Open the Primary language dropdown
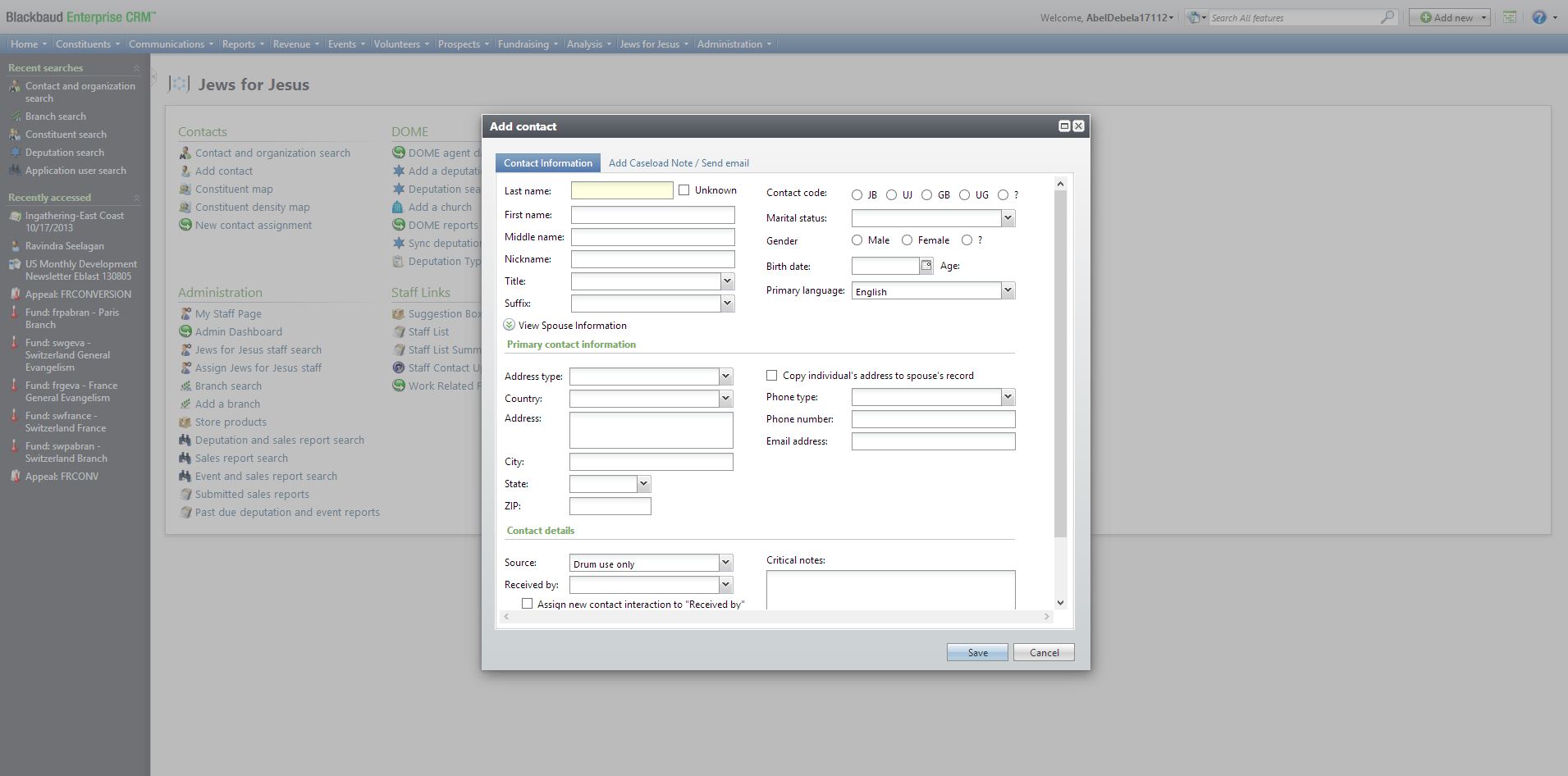Image resolution: width=1568 pixels, height=776 pixels. (1008, 291)
